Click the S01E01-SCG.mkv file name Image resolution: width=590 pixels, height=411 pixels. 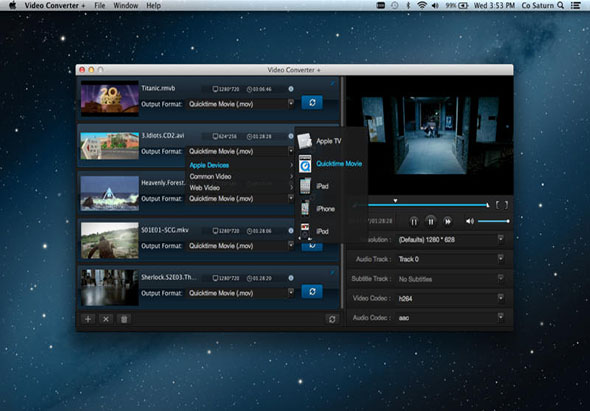click(x=165, y=230)
